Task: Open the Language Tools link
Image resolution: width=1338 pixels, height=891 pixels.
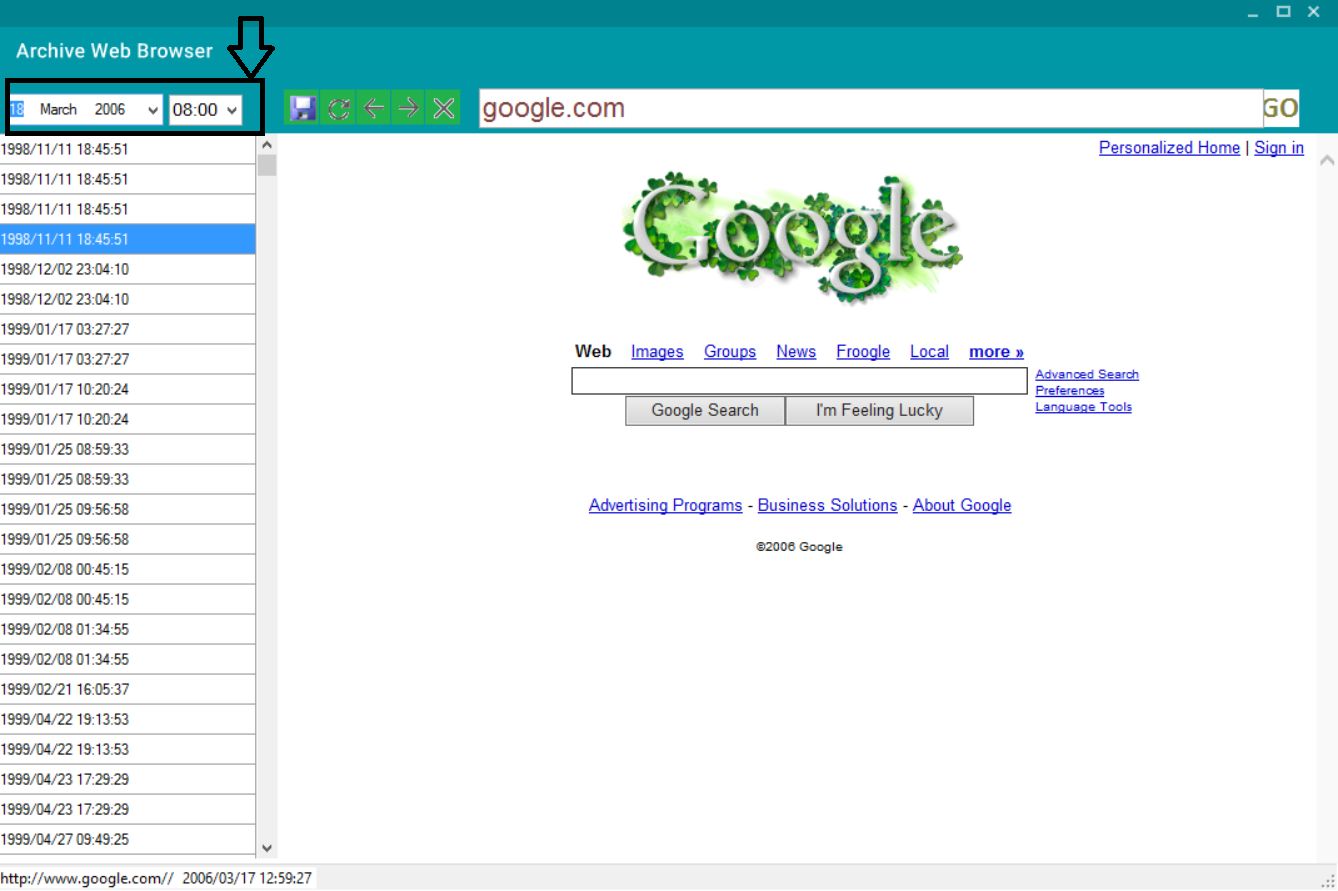Action: click(x=1083, y=407)
